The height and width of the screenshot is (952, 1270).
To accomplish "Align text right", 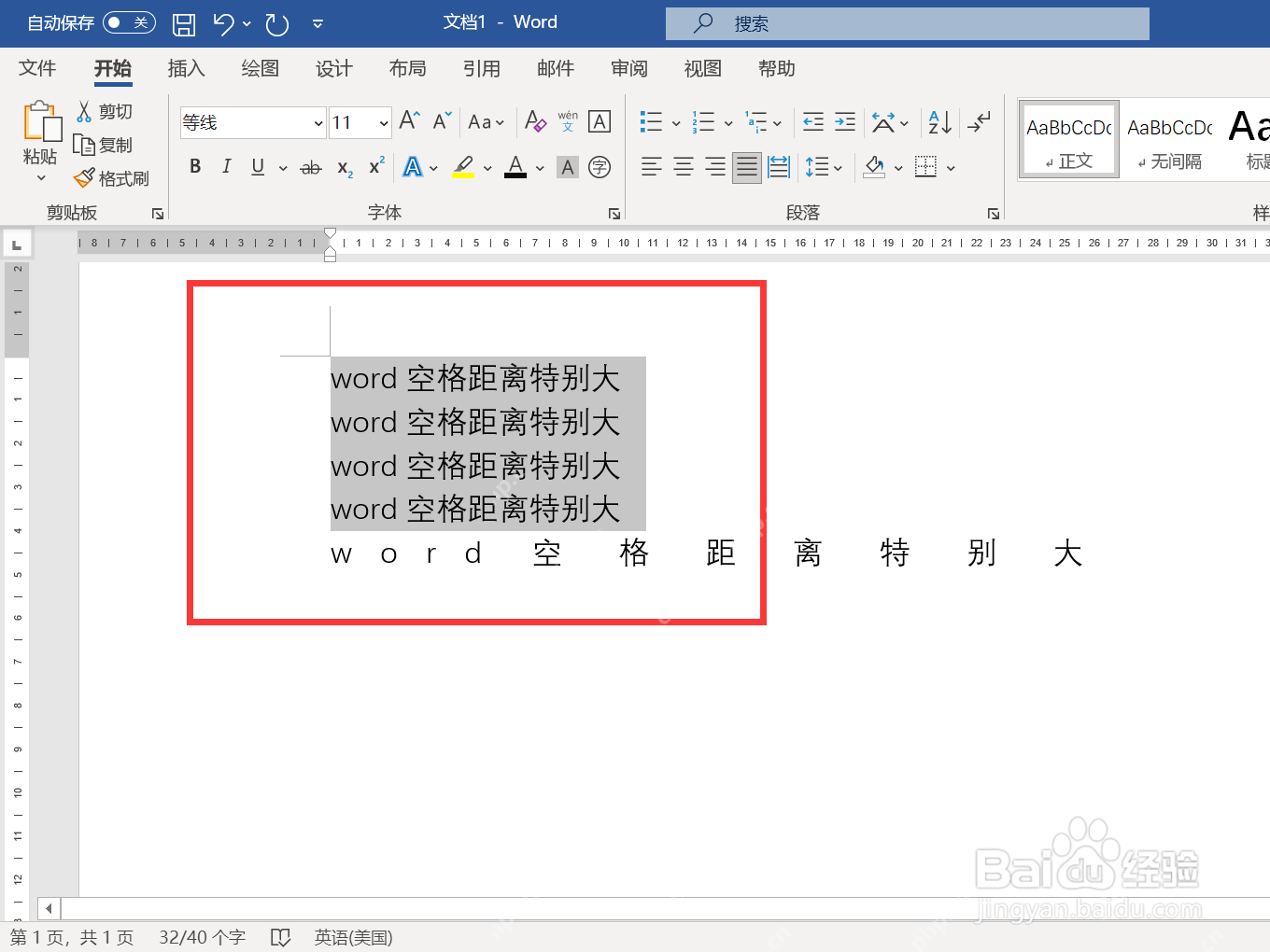I will (715, 167).
